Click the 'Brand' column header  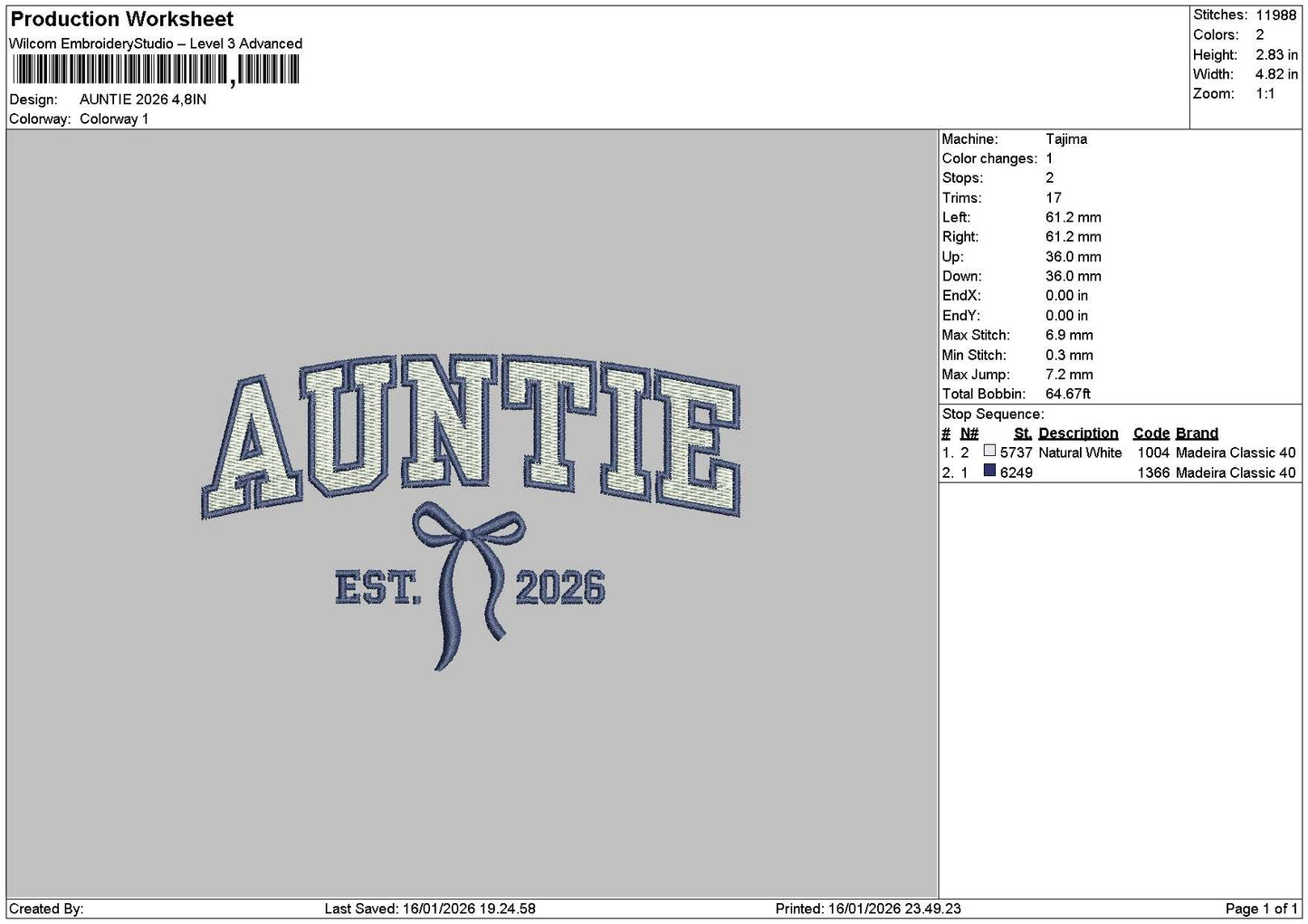click(x=1197, y=433)
